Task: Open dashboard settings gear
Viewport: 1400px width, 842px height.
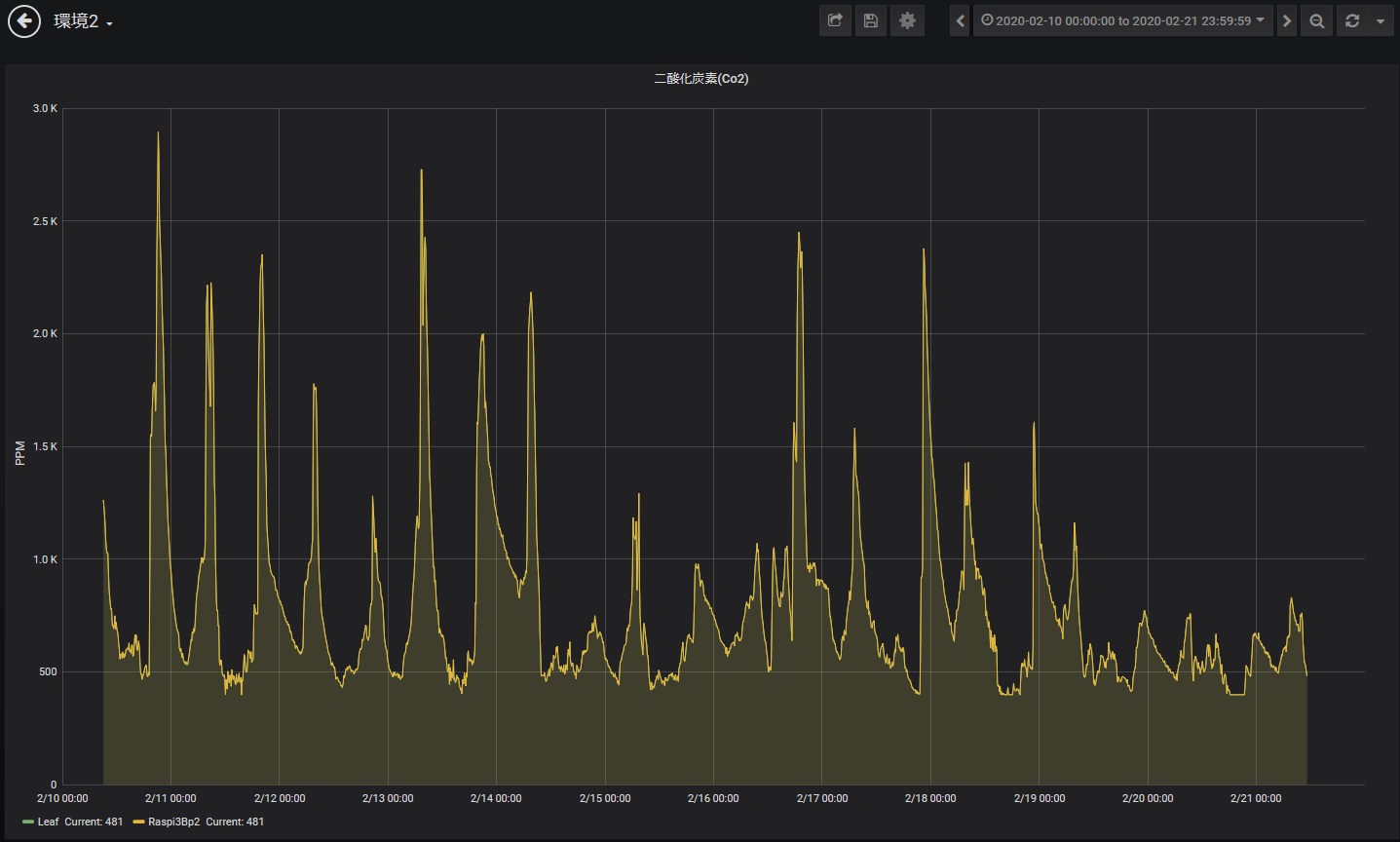Action: pos(907,20)
